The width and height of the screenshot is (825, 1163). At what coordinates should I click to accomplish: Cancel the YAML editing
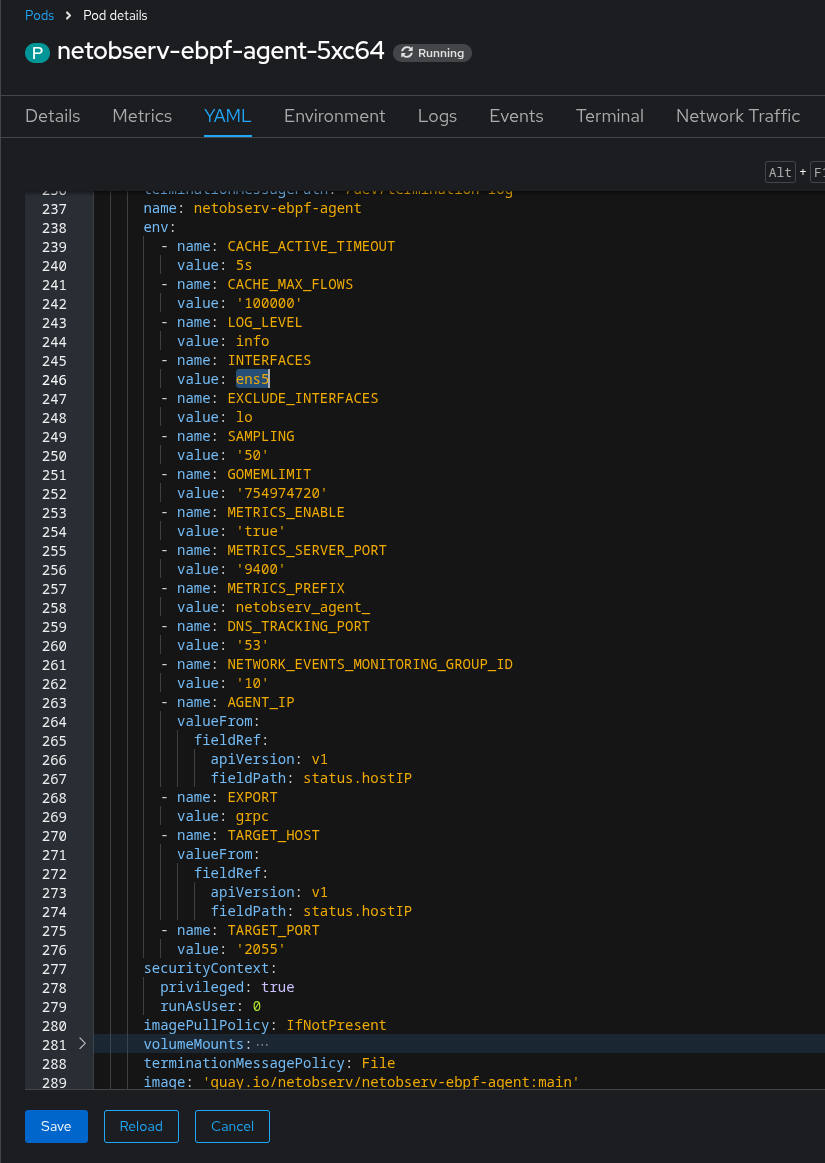(232, 1126)
